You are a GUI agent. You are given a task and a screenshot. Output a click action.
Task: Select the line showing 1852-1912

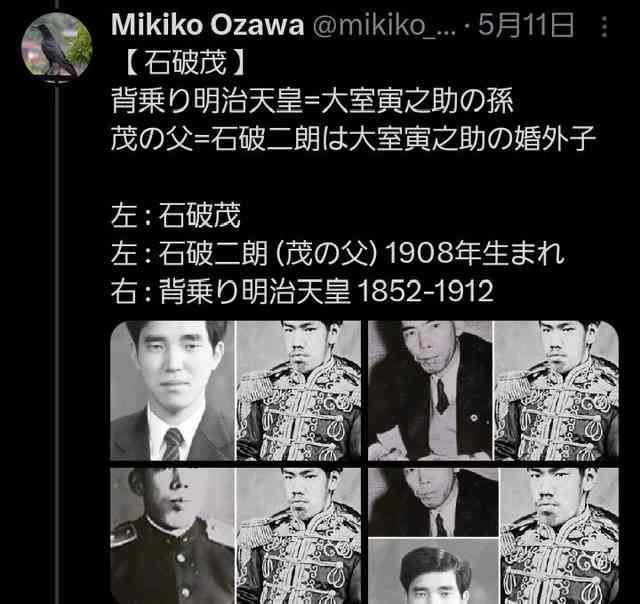coord(302,291)
